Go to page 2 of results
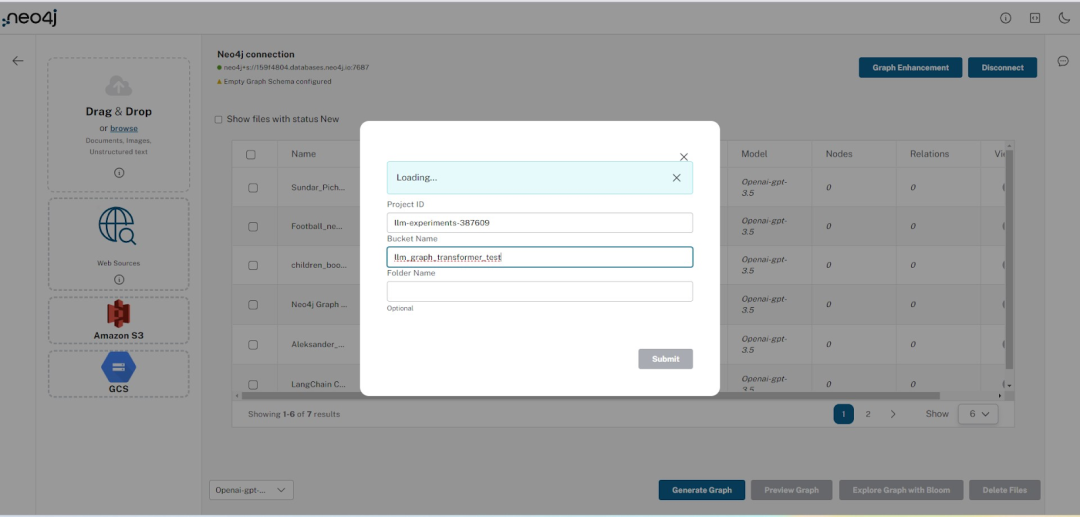 pyautogui.click(x=868, y=414)
